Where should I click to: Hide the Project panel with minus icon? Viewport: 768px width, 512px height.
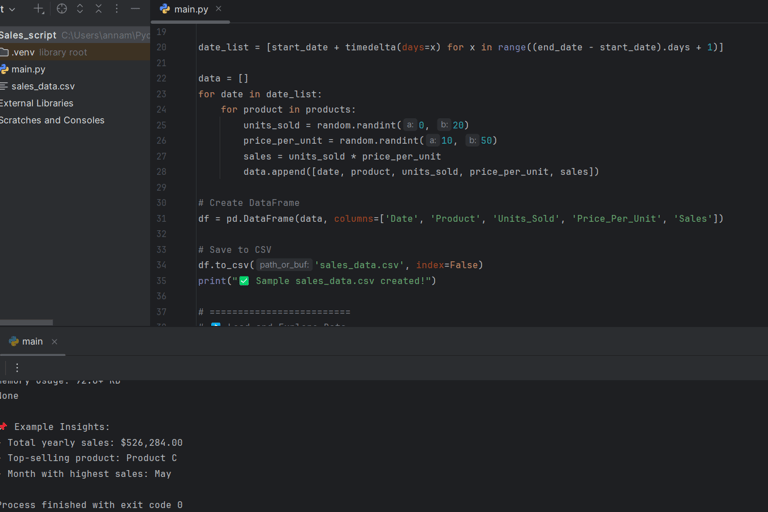click(x=135, y=9)
